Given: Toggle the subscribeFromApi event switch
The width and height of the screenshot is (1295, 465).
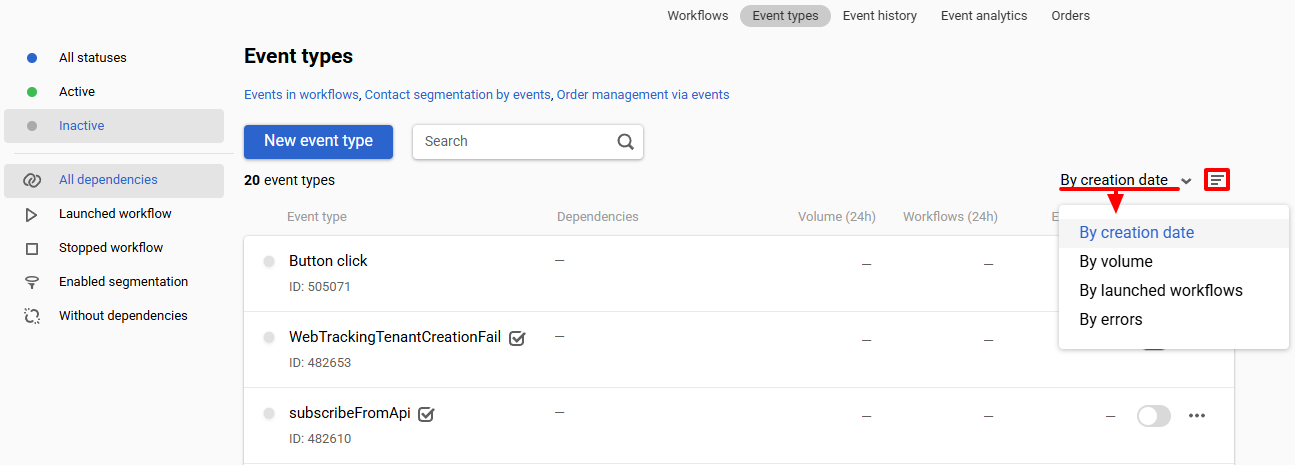Looking at the screenshot, I should click(x=1154, y=416).
